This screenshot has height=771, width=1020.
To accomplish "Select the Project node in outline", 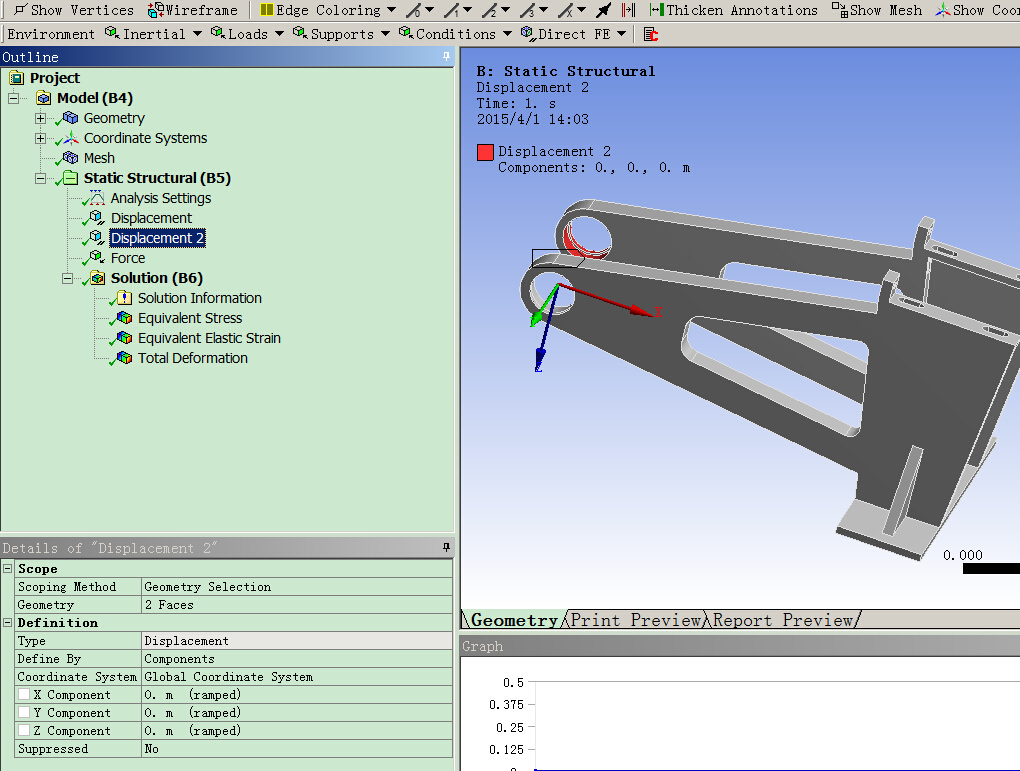I will coord(55,78).
